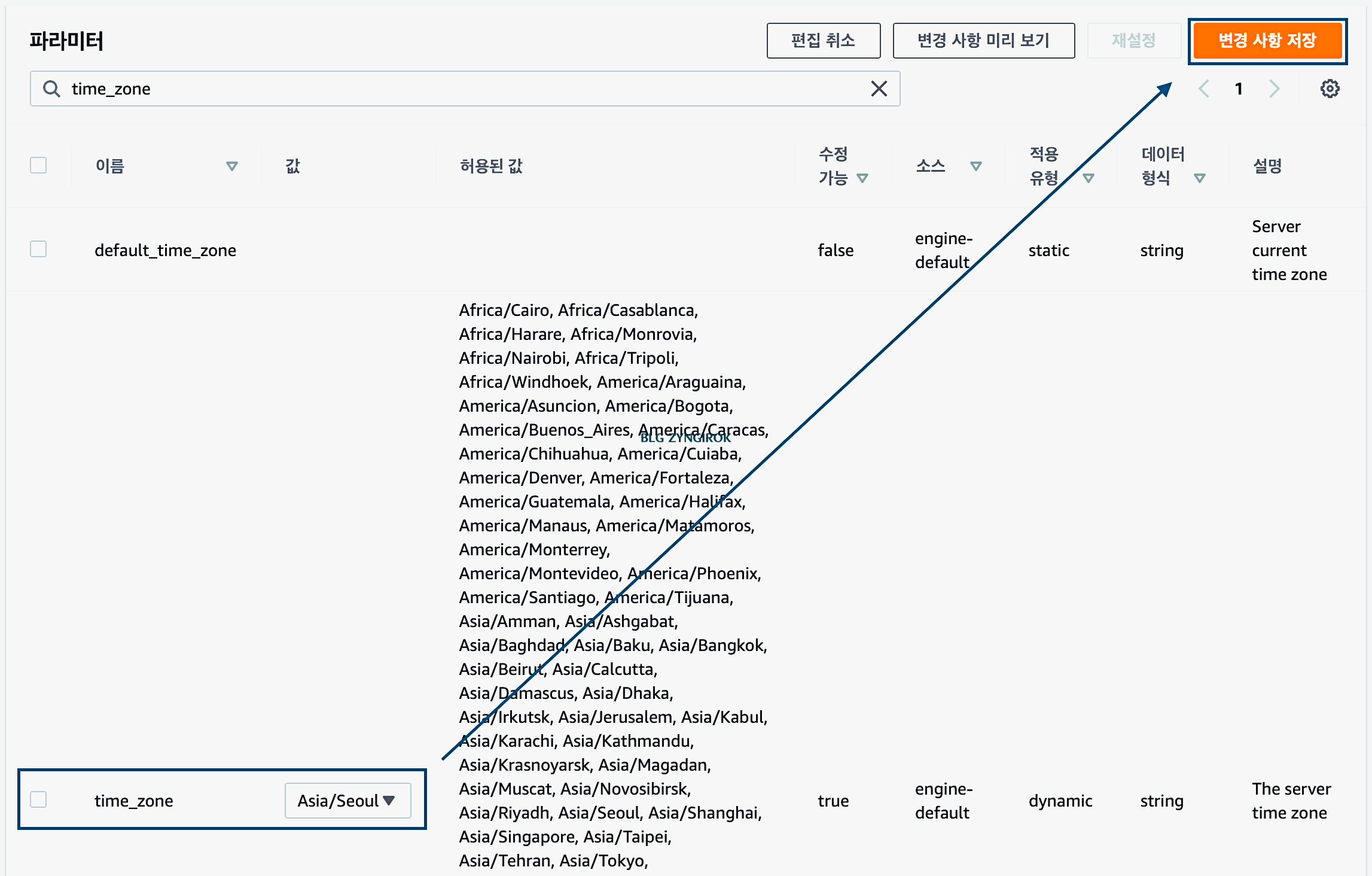The height and width of the screenshot is (876, 1372).
Task: Sort by 이름 column arrow
Action: [232, 166]
